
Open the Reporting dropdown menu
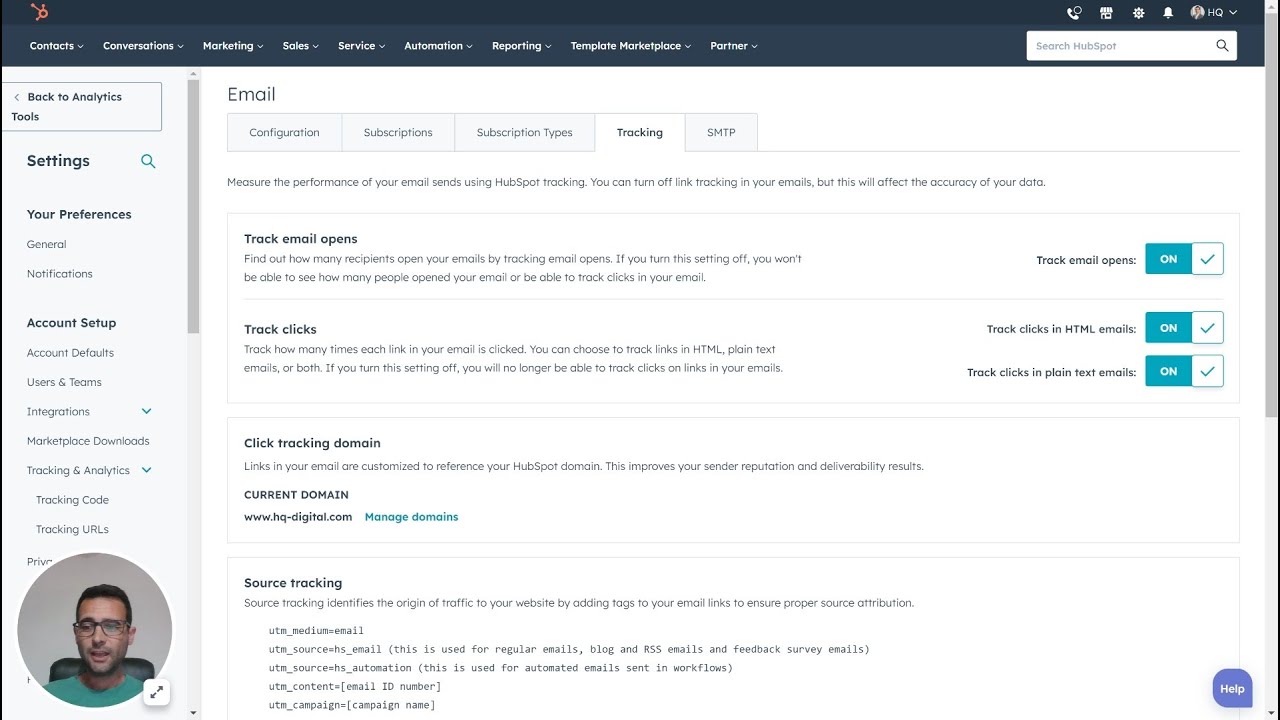pos(521,46)
